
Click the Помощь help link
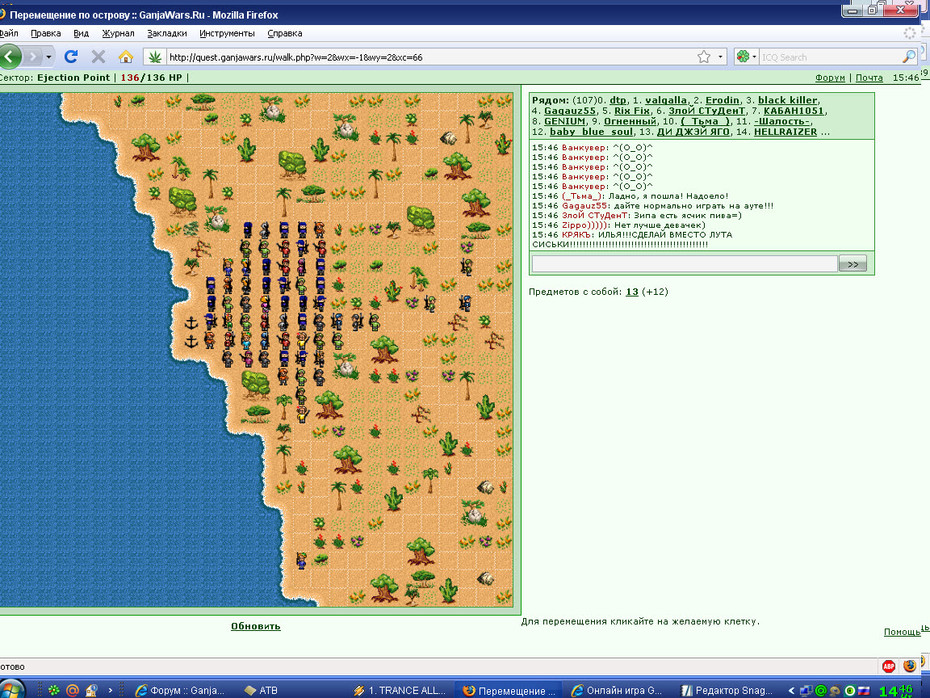(x=902, y=632)
